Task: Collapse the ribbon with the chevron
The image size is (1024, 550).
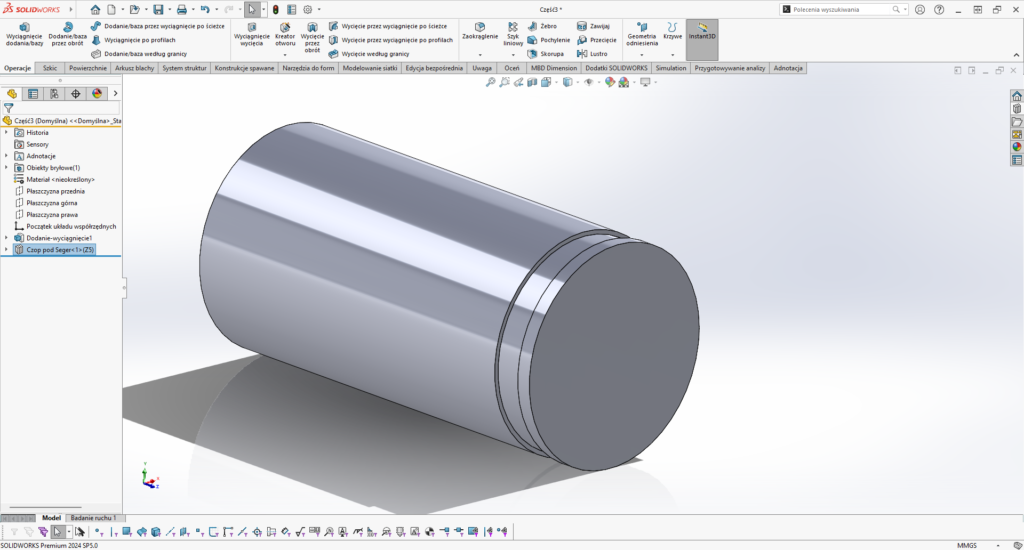Action: [1014, 55]
